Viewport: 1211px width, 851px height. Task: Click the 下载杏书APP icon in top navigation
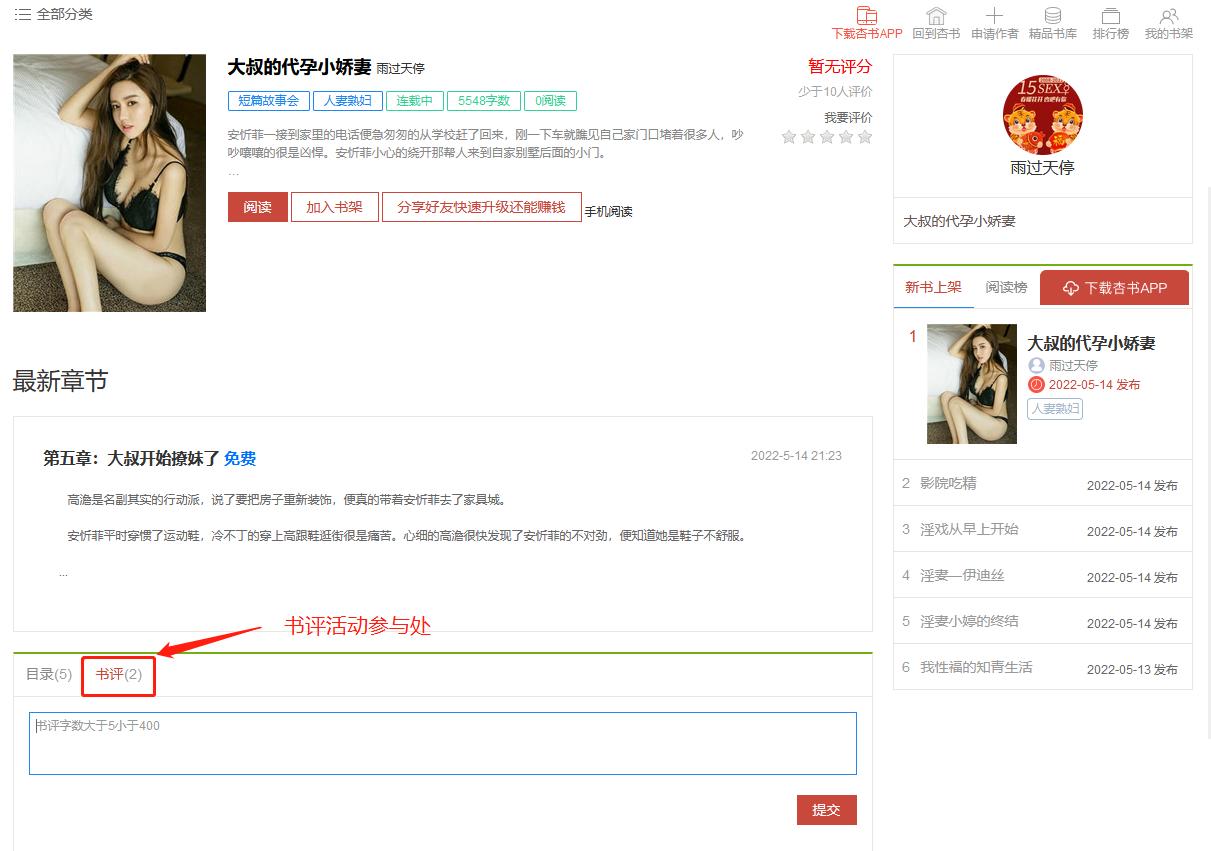[867, 16]
